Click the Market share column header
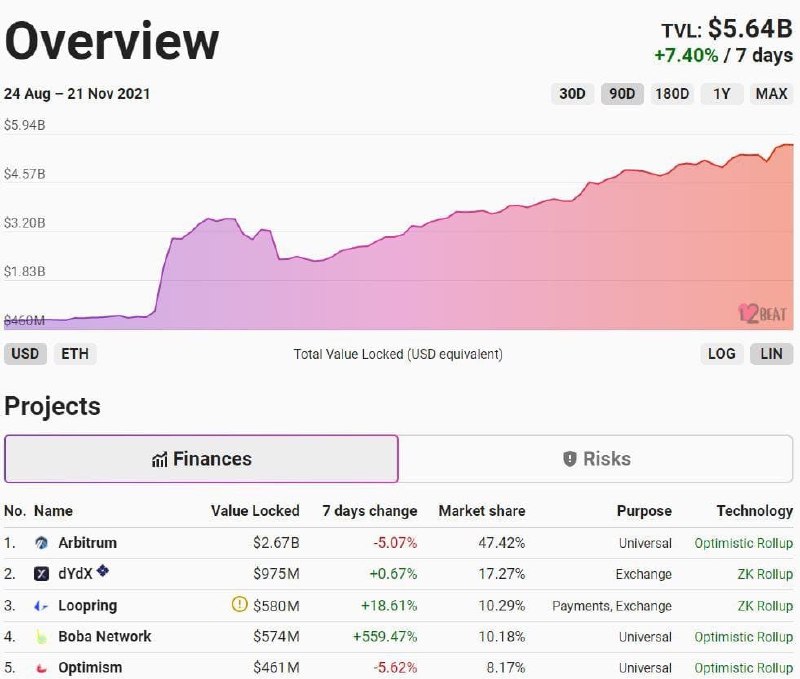Viewport: 800px width, 679px height. click(482, 511)
